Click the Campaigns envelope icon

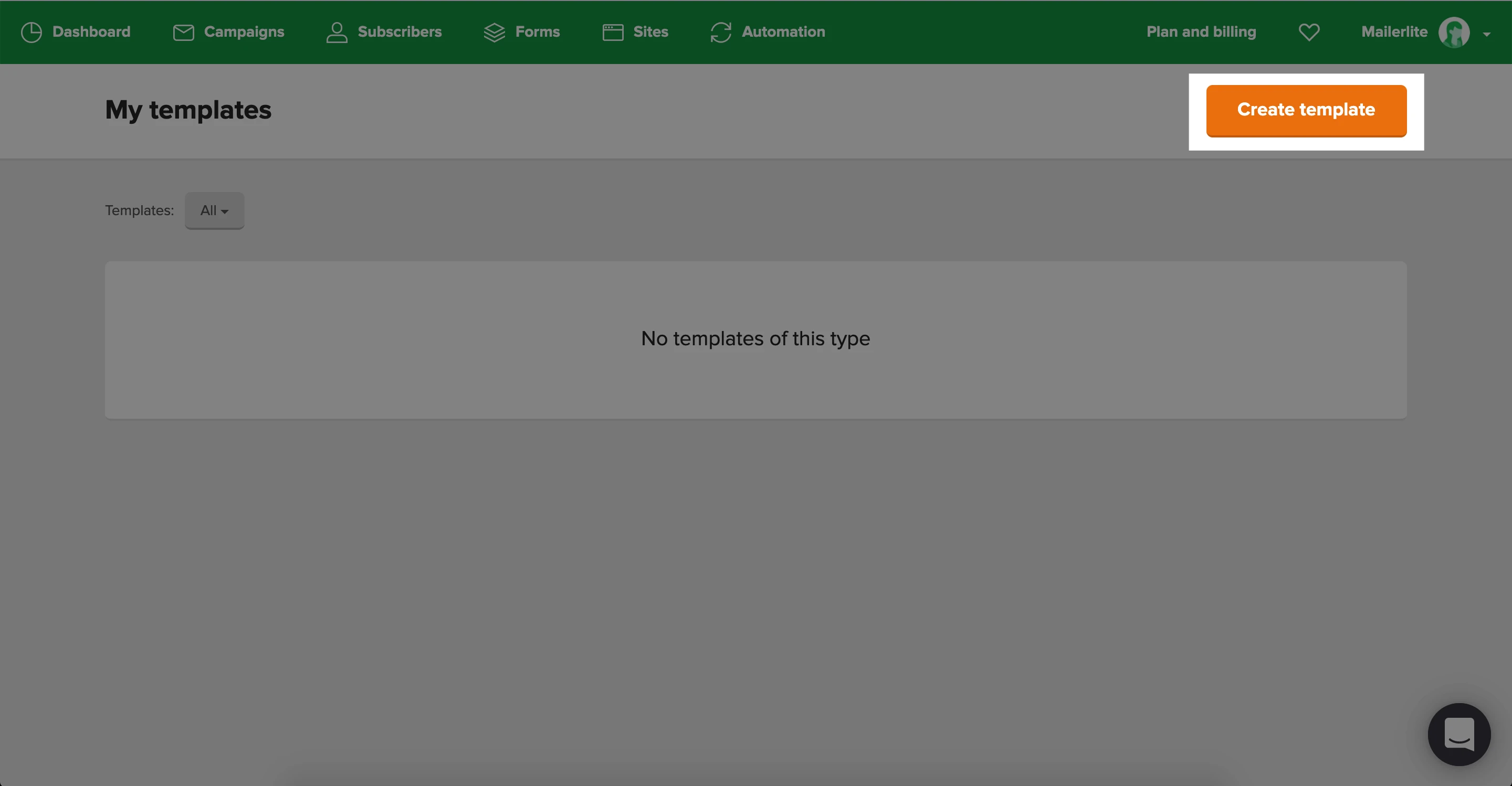tap(183, 32)
